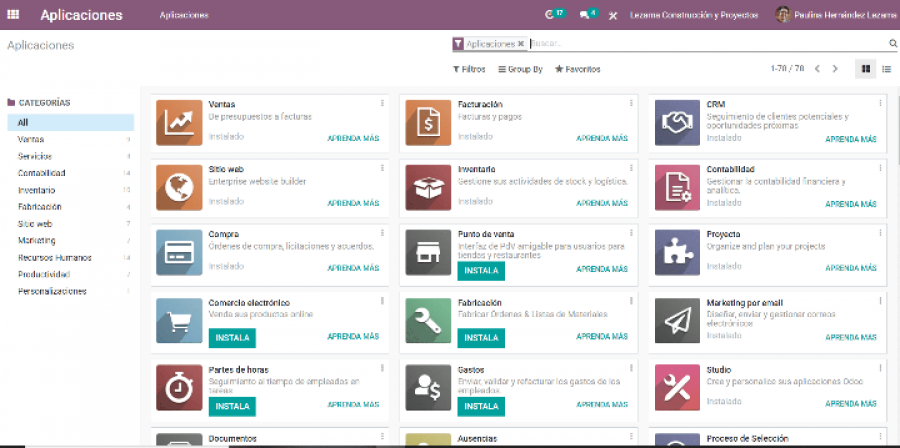Open options menu for Ventas card
The height and width of the screenshot is (448, 900).
382,103
